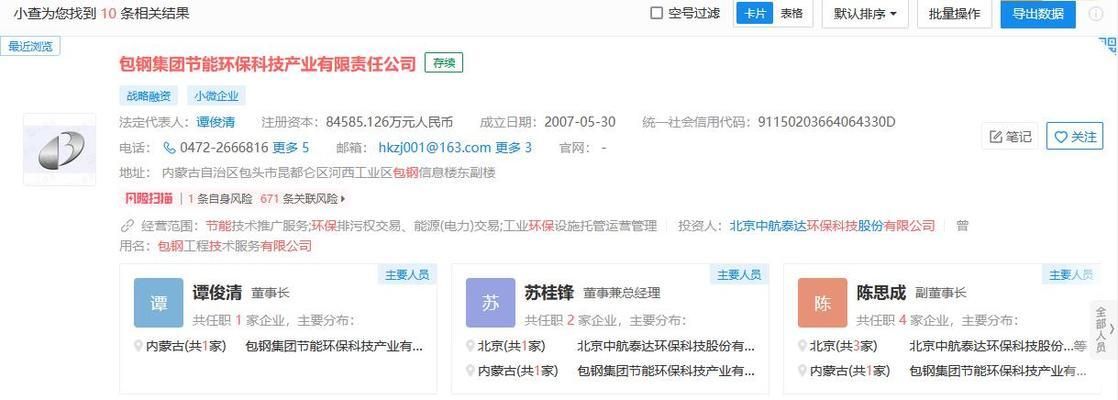The width and height of the screenshot is (1118, 400).
Task: Open company 包钢集团节能环保科技产业有限责任公司
Action: (267, 64)
